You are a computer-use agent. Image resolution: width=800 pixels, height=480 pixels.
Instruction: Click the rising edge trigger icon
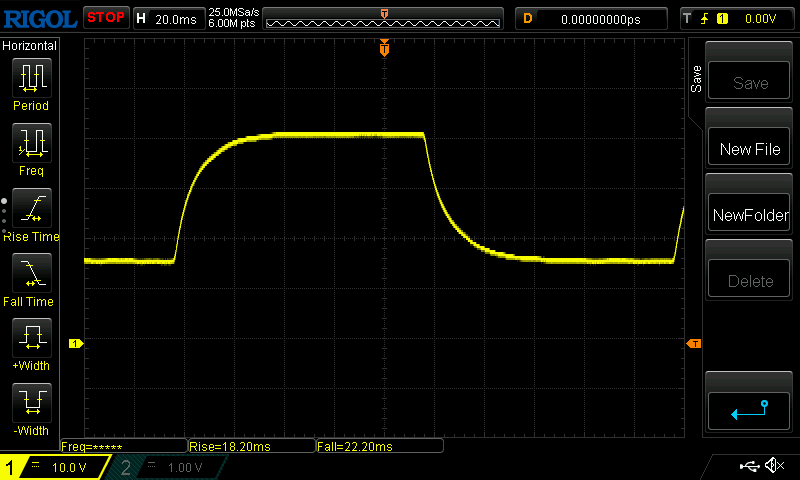click(x=705, y=19)
